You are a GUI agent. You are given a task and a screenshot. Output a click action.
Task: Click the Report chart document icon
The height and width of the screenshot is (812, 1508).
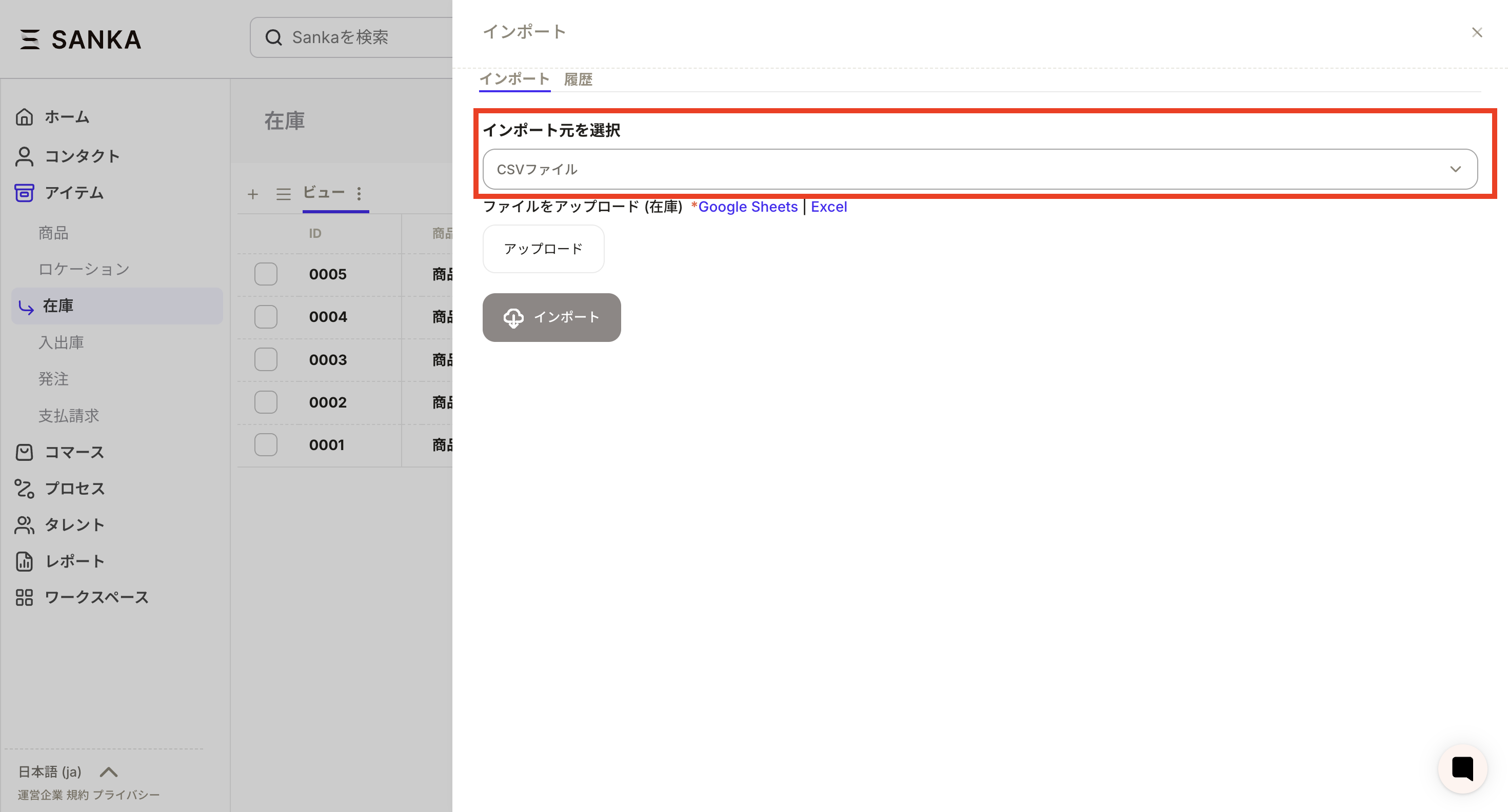[x=24, y=561]
